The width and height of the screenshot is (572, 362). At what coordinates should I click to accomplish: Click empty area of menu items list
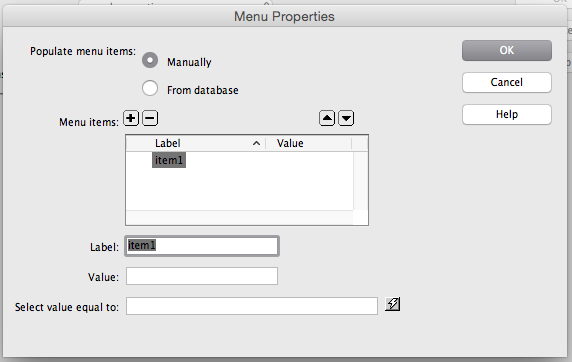pos(239,190)
